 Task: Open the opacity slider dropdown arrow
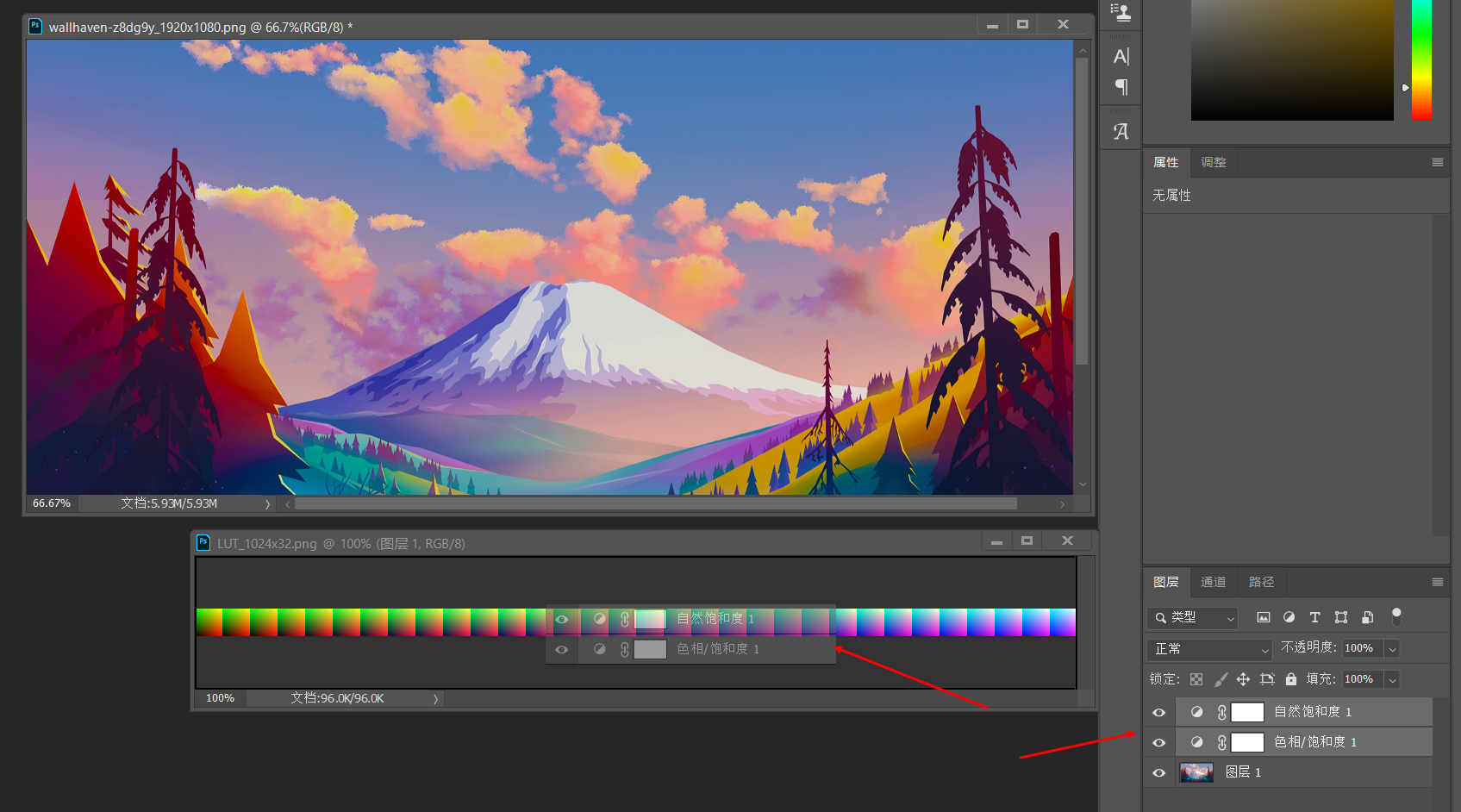pos(1392,649)
